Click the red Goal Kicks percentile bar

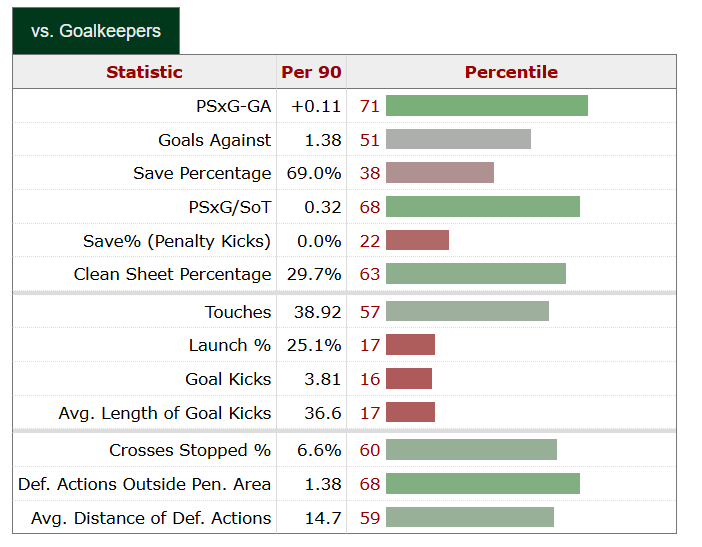[409, 379]
